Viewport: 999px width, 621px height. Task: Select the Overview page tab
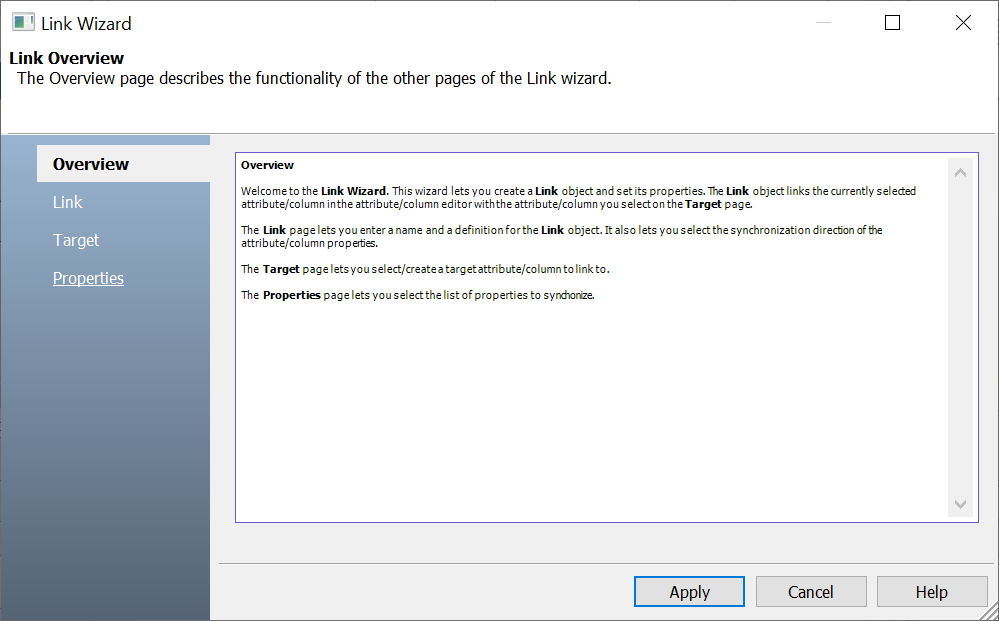(91, 164)
